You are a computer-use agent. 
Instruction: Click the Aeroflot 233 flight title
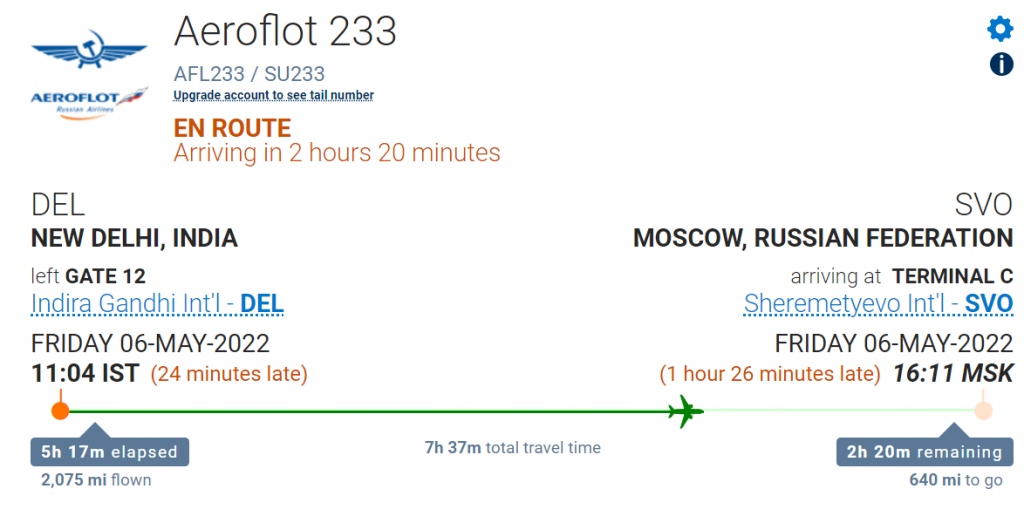point(285,31)
